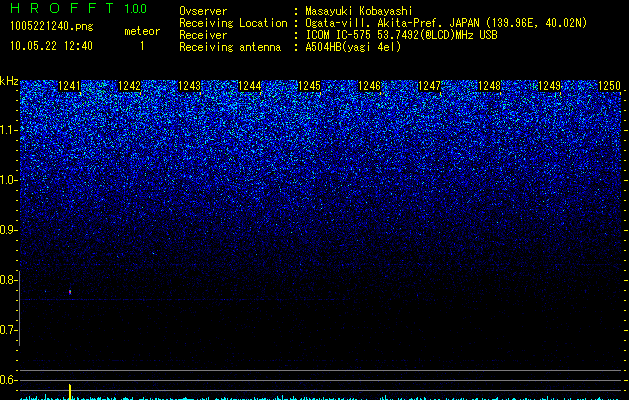Click the 1245 time marker
The height and width of the screenshot is (400, 629).
pyautogui.click(x=309, y=86)
